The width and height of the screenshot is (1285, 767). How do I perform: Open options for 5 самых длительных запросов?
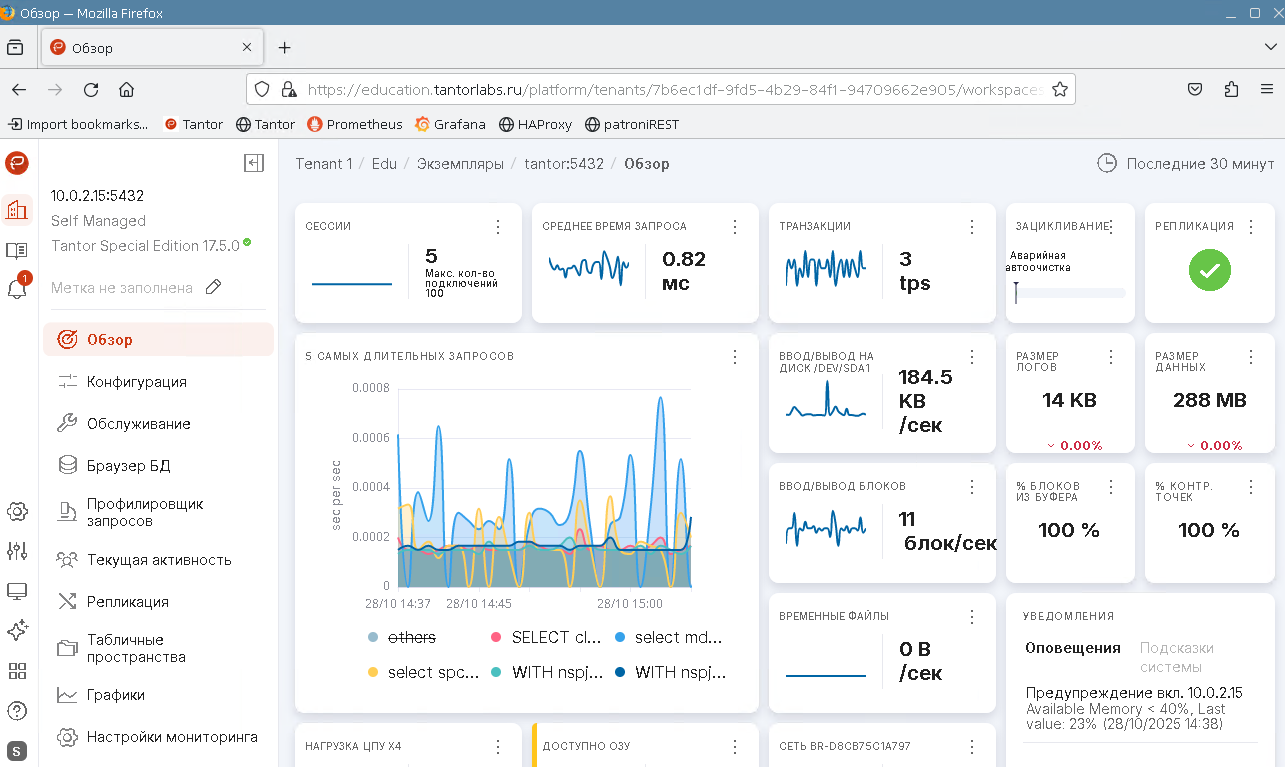pyautogui.click(x=735, y=357)
